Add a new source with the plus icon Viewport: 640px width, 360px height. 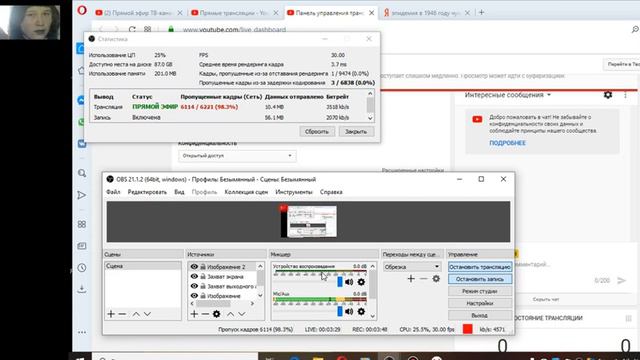pos(194,314)
